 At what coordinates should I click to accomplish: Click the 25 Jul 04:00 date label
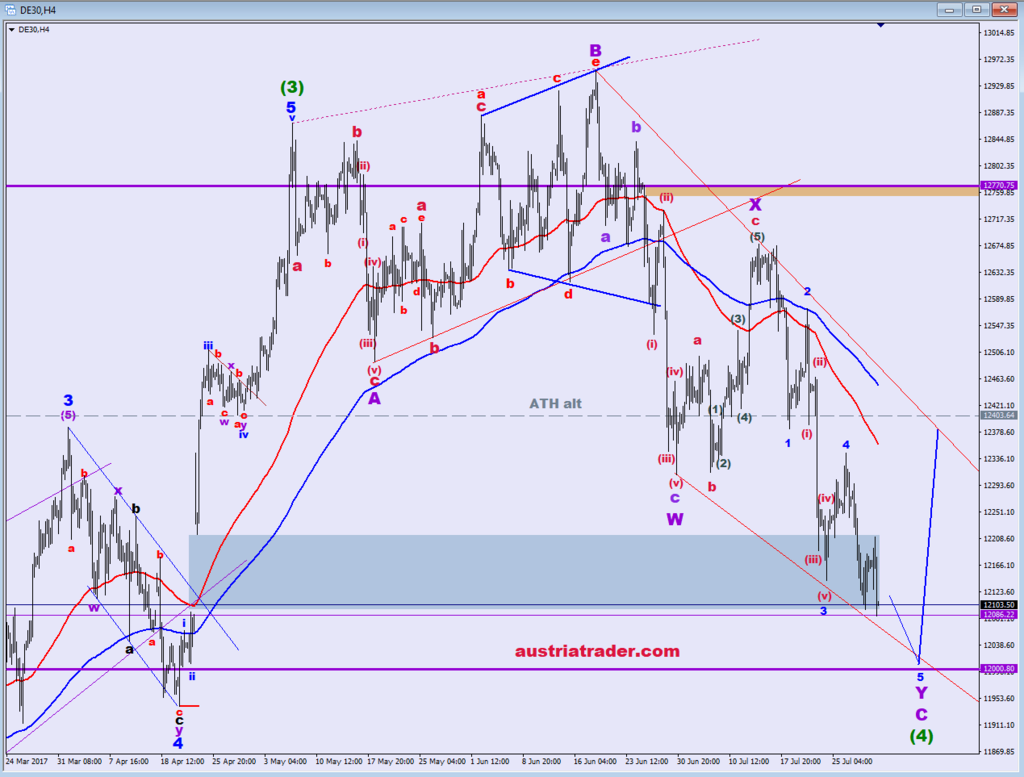coord(852,761)
